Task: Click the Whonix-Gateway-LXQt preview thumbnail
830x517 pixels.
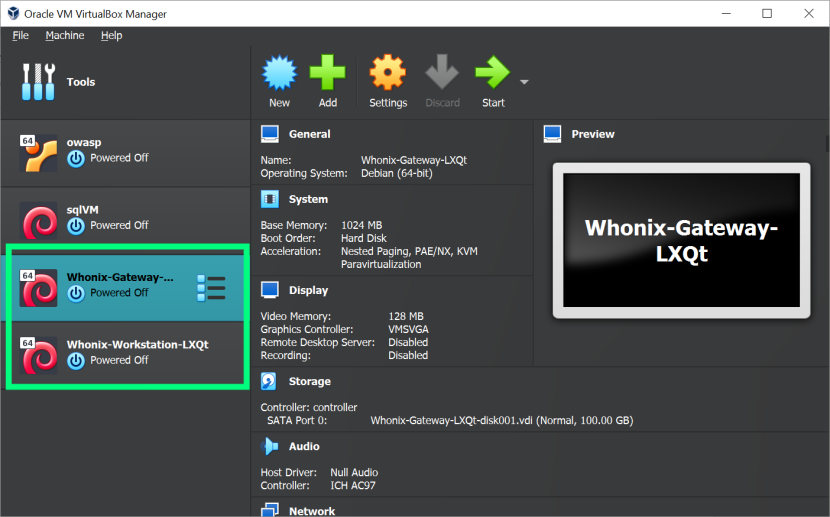Action: [681, 240]
